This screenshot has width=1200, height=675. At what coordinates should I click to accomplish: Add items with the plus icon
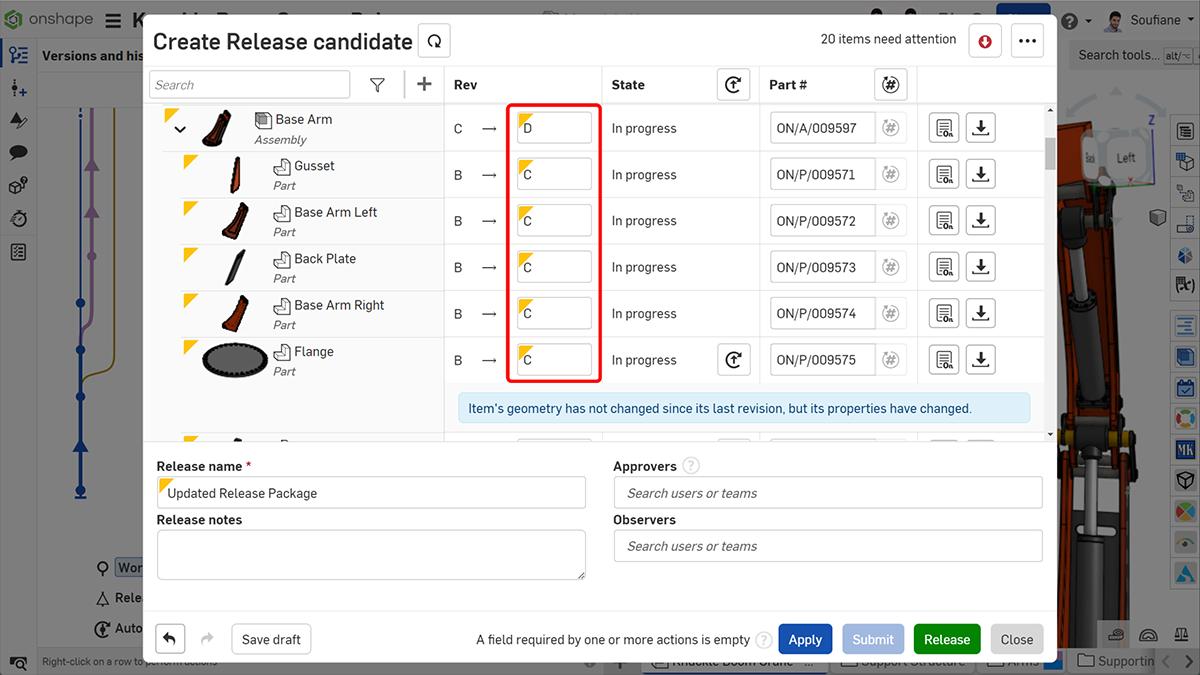pos(423,84)
